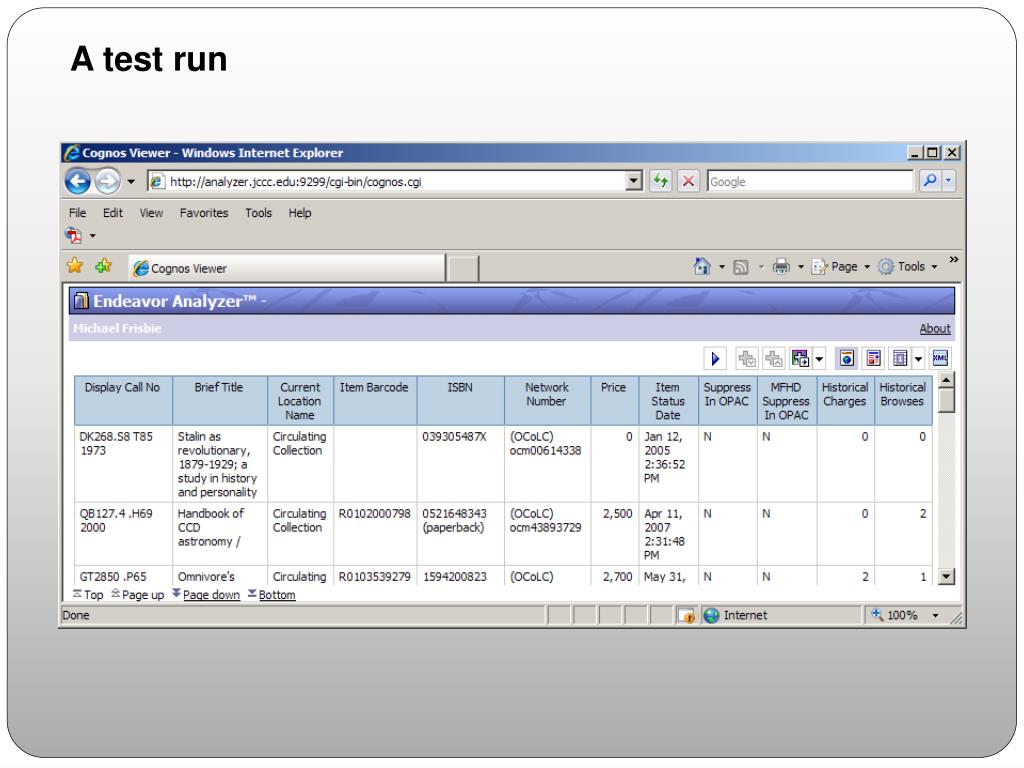Open the About link
Image resolution: width=1024 pixels, height=768 pixels.
[935, 328]
